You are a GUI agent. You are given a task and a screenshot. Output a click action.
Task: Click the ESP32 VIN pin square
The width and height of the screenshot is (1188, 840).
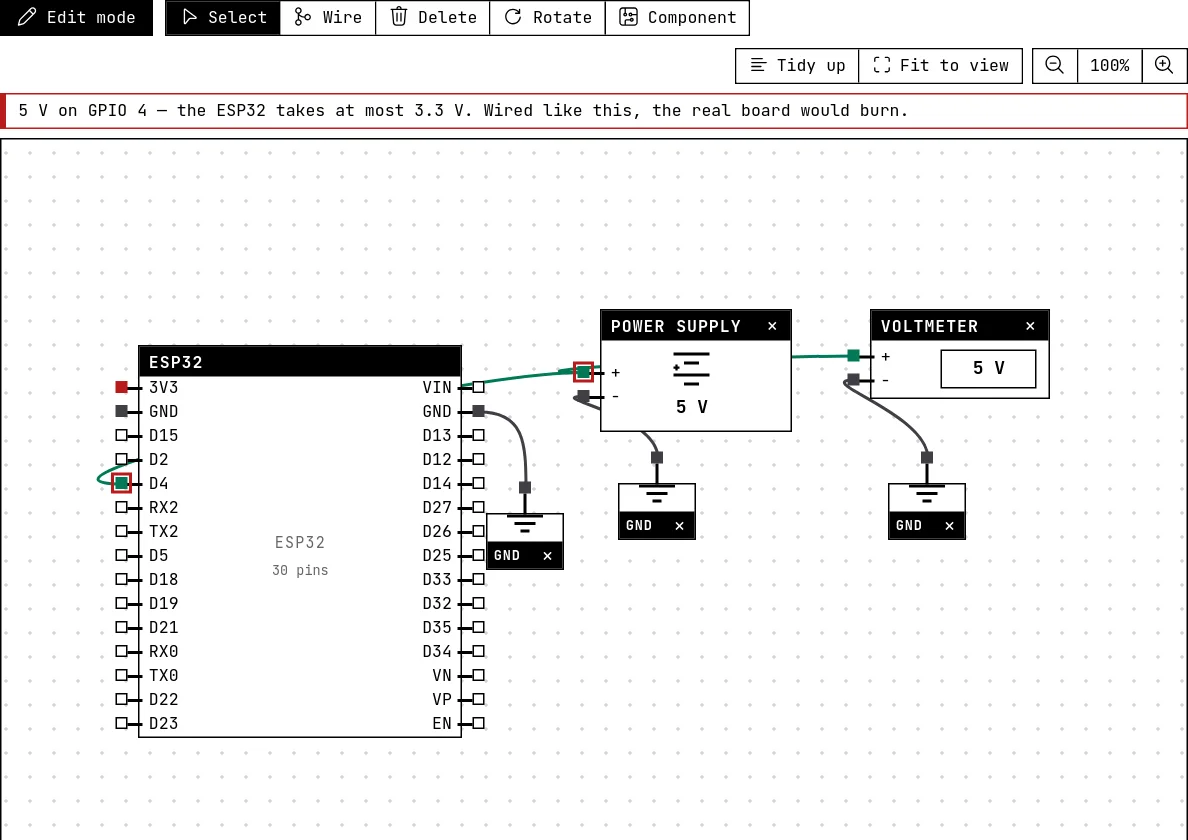pos(478,387)
